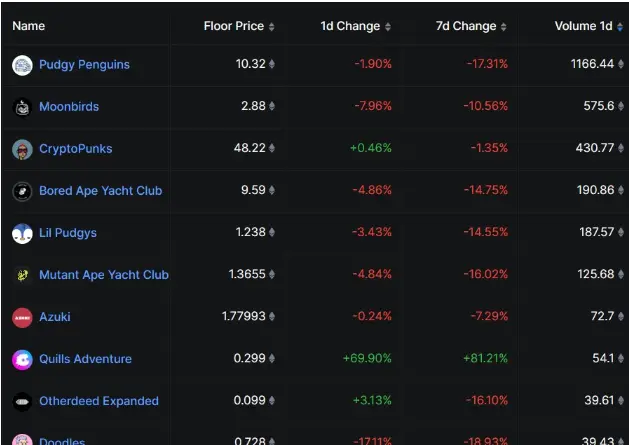Open the Otherdeed Expanded collection link
The height and width of the screenshot is (445, 629).
tap(99, 401)
